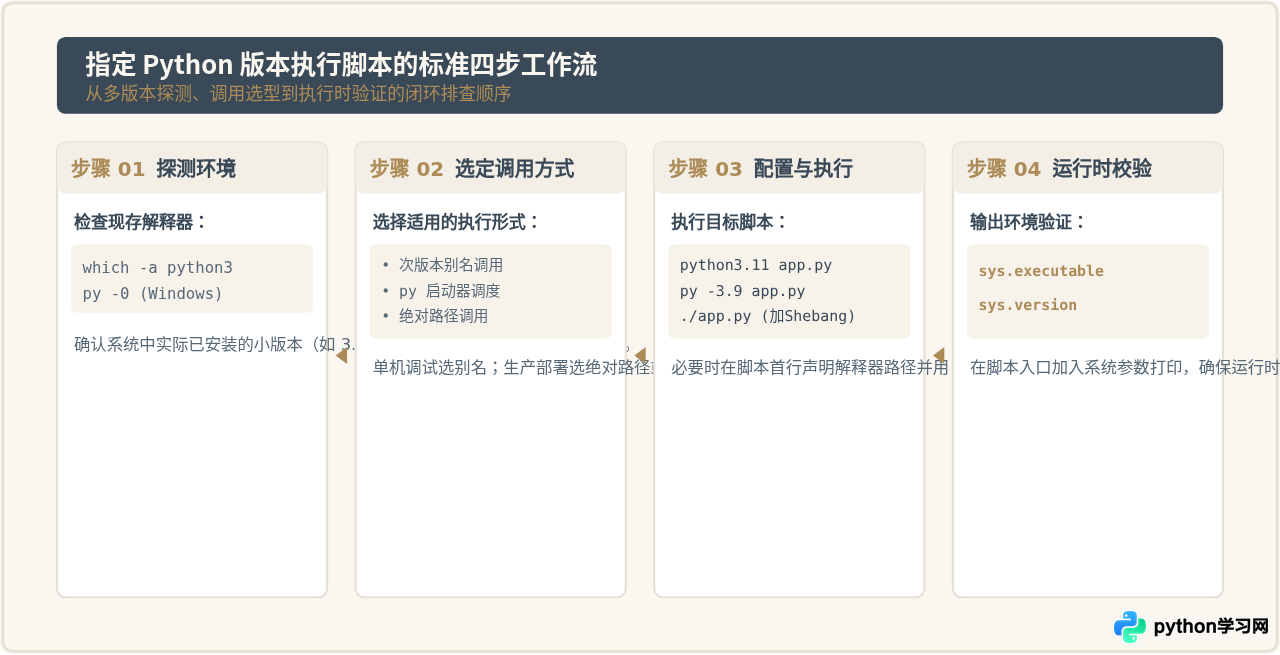The height and width of the screenshot is (655, 1280).
Task: Click the 选择适用的执行形式： label
Action: (x=456, y=222)
